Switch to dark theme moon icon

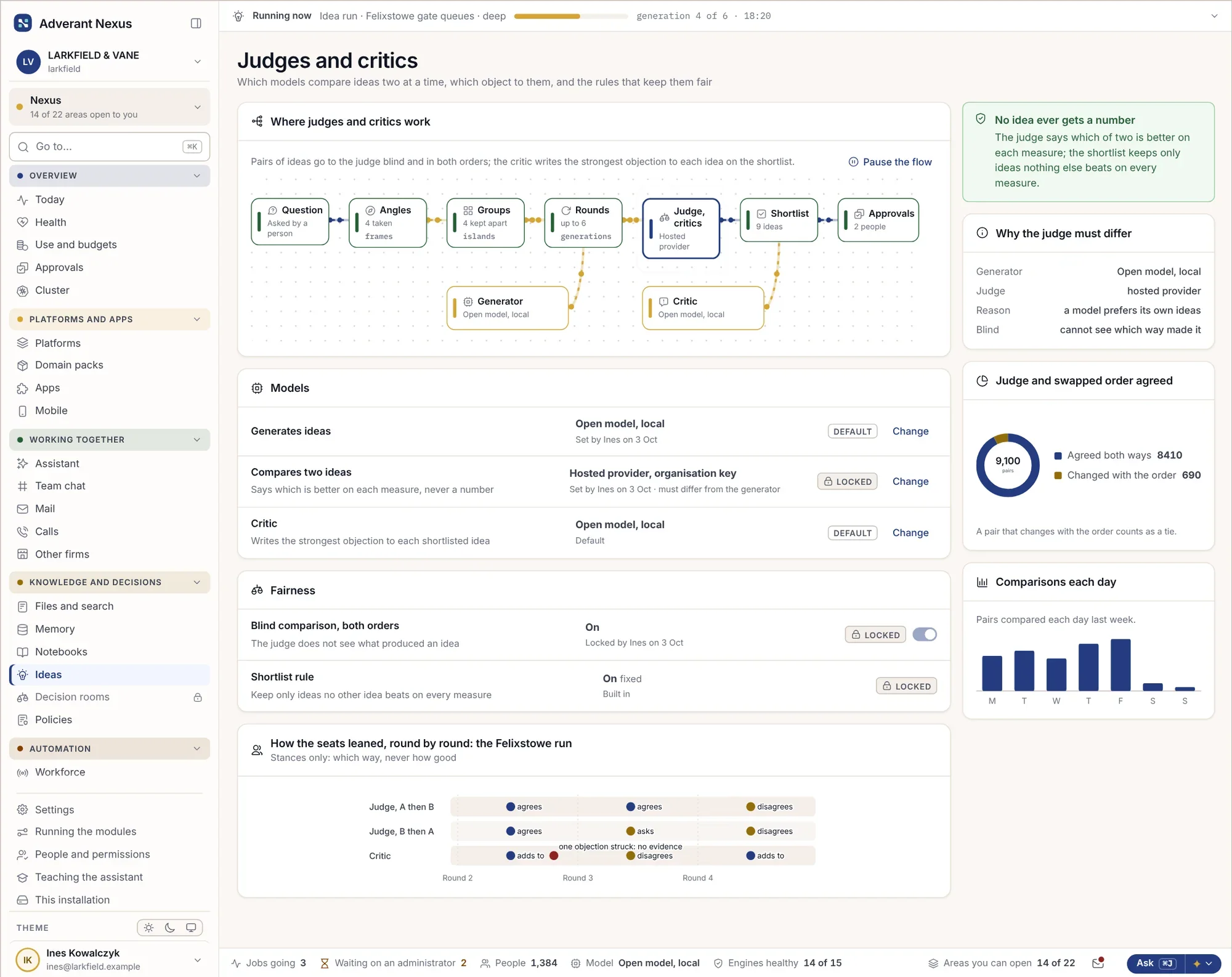click(x=170, y=928)
